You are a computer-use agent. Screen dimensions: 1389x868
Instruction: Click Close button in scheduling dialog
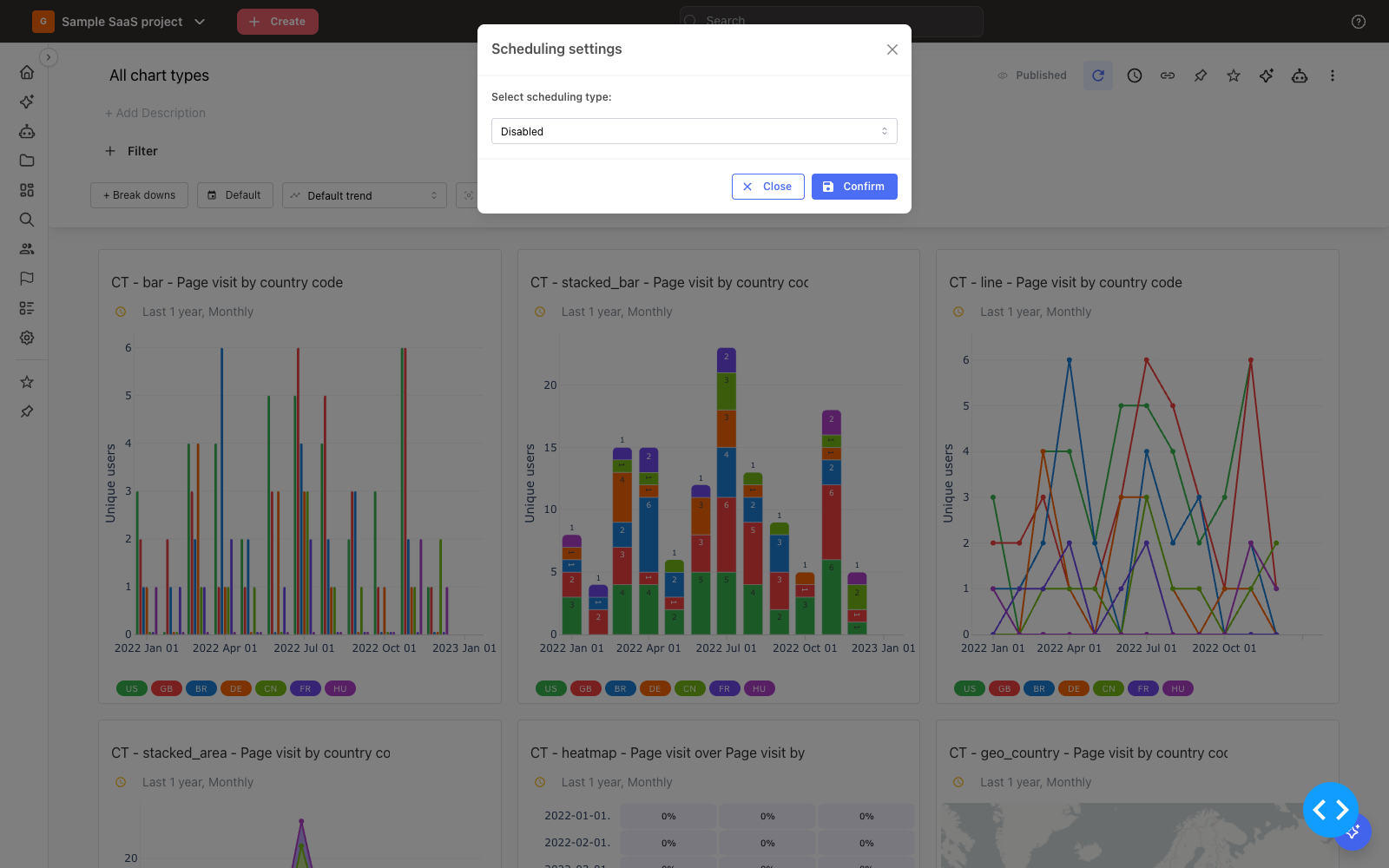(x=768, y=187)
